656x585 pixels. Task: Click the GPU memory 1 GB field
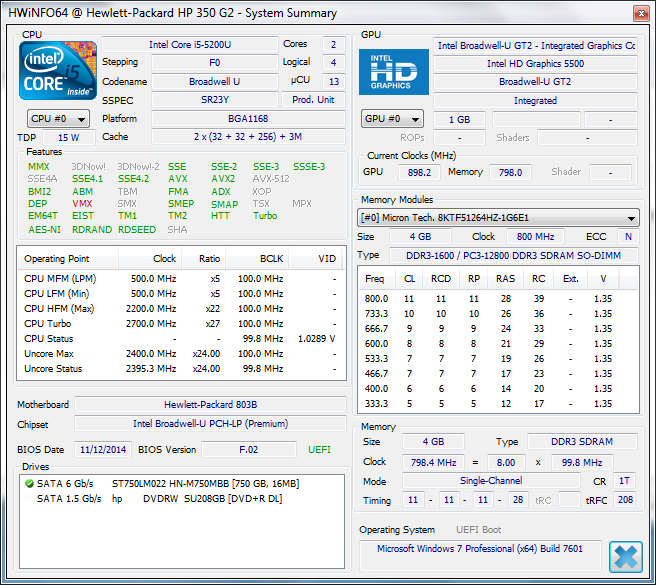459,119
